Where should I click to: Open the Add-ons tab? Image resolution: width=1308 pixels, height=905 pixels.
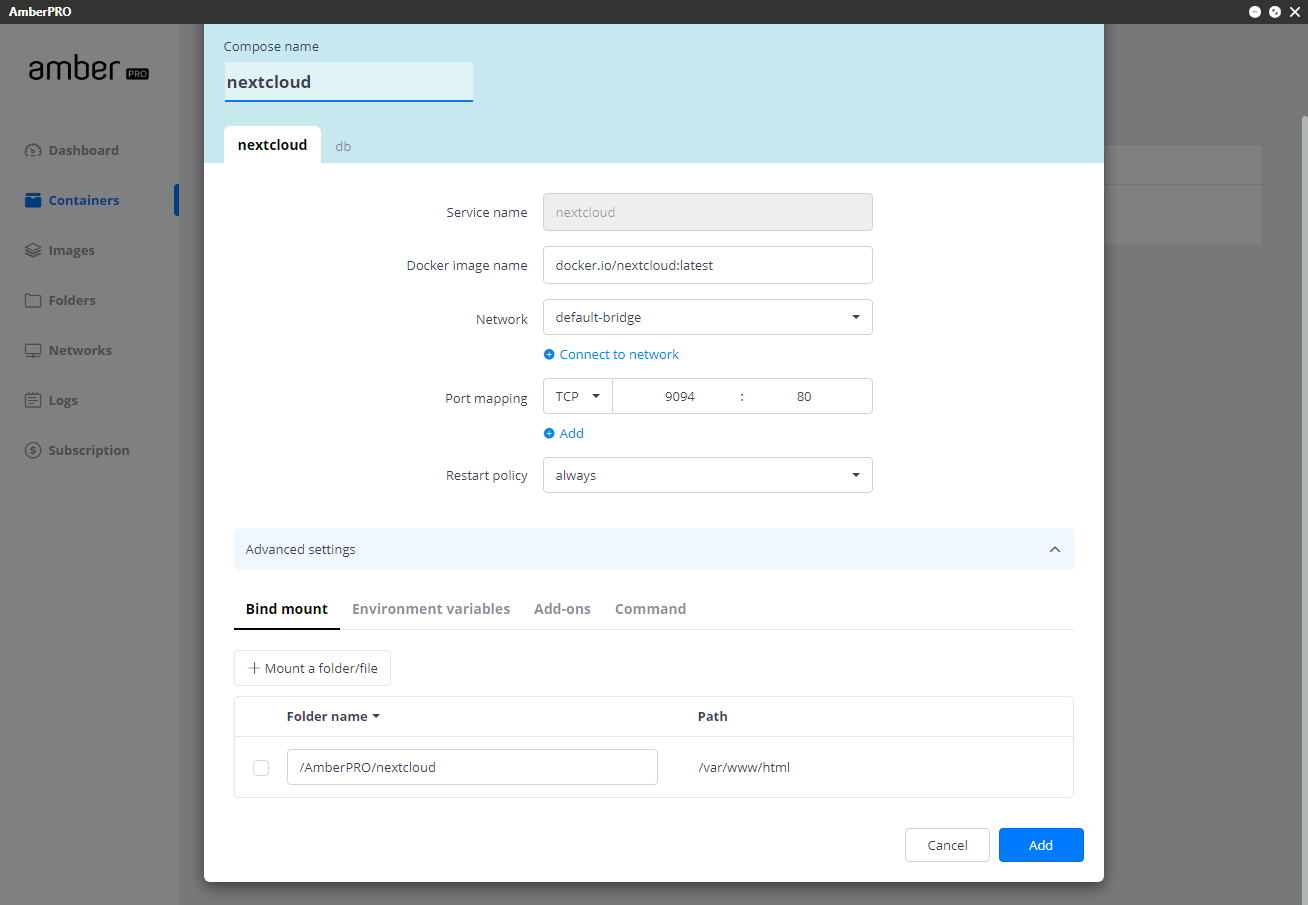click(562, 609)
